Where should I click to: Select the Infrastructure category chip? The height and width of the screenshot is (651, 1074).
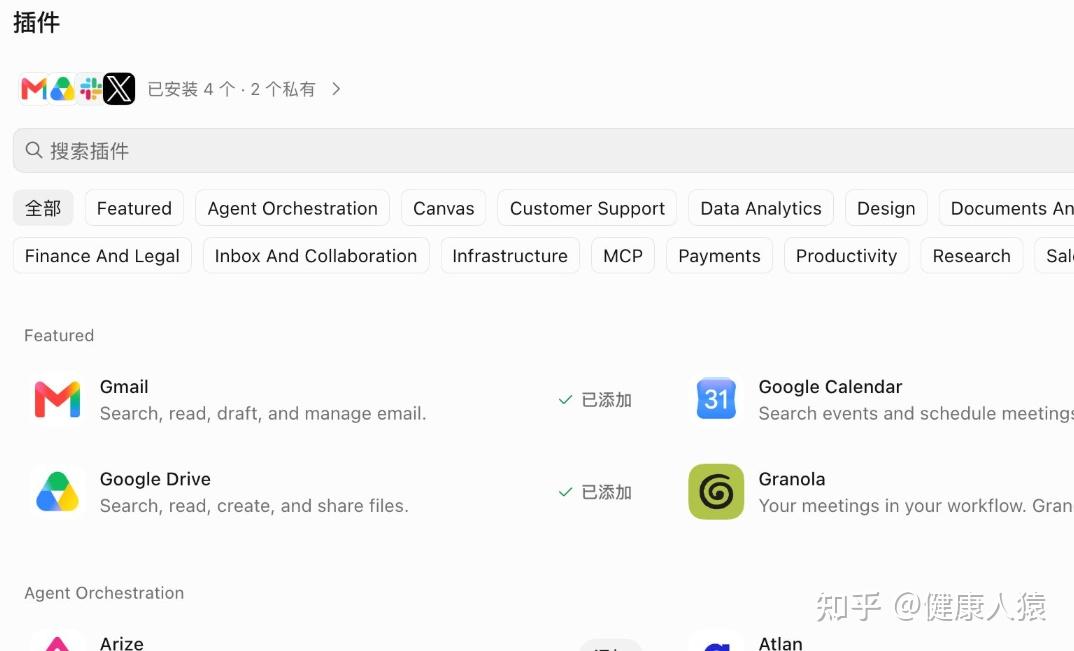point(510,256)
